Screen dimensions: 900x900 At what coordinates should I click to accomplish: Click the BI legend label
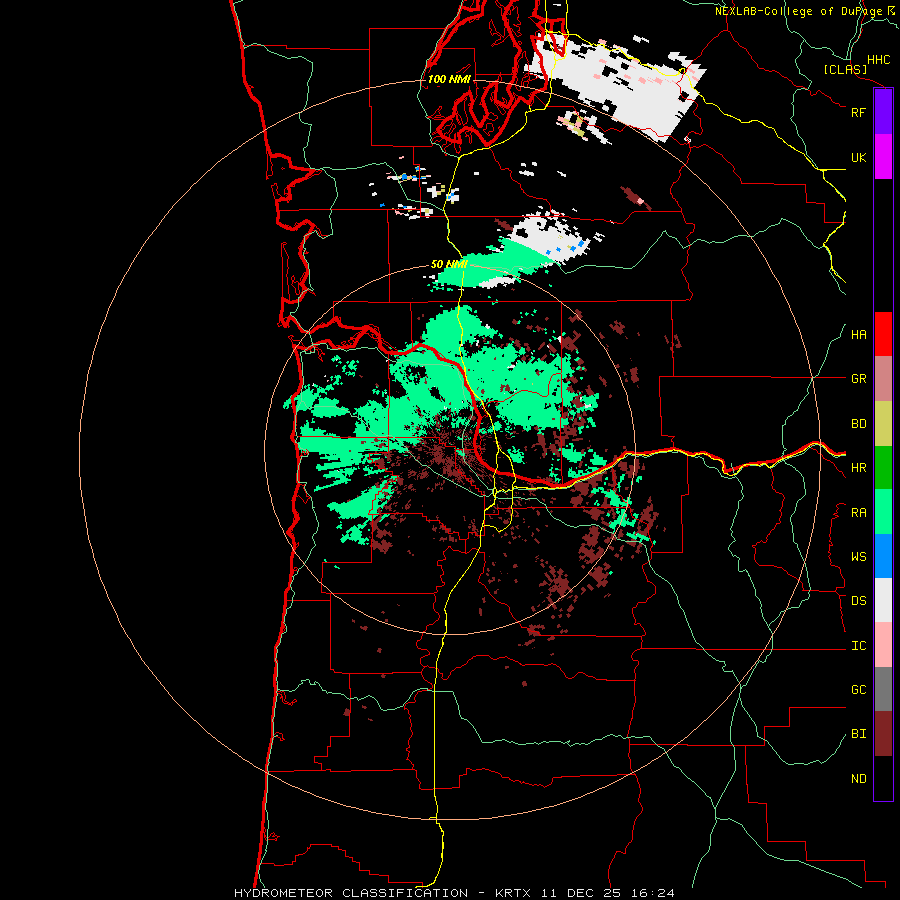coord(858,734)
